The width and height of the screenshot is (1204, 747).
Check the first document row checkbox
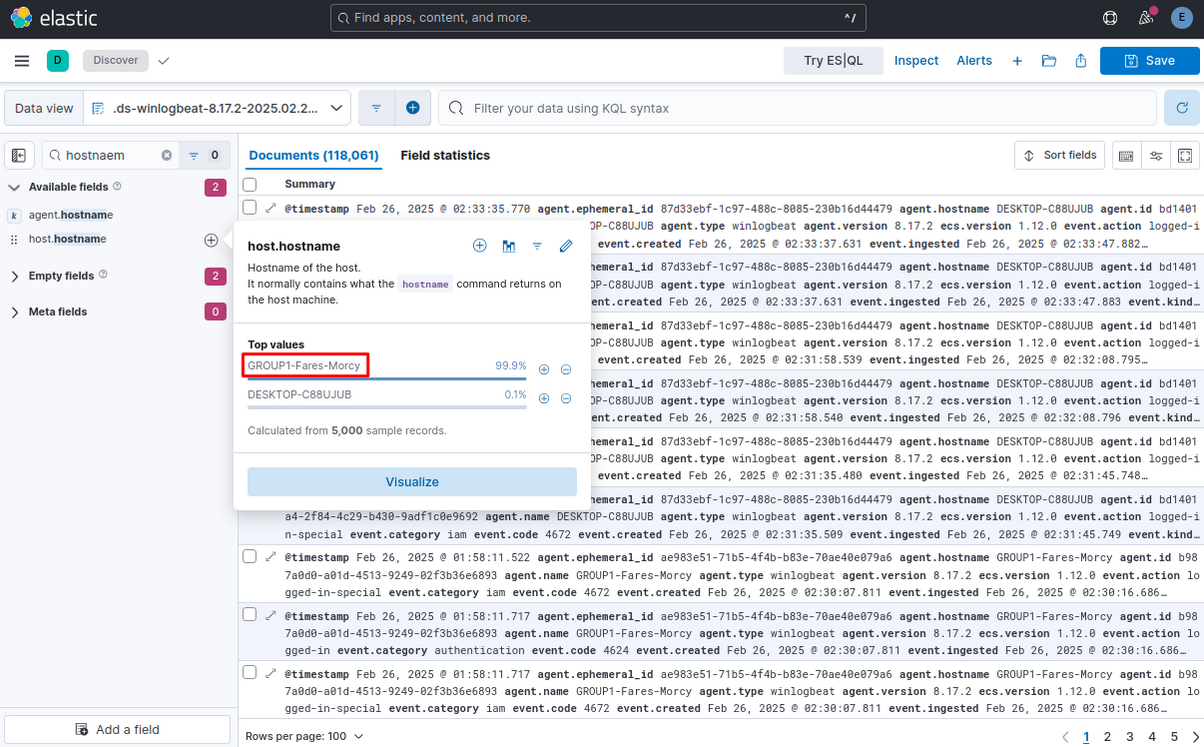tap(250, 208)
